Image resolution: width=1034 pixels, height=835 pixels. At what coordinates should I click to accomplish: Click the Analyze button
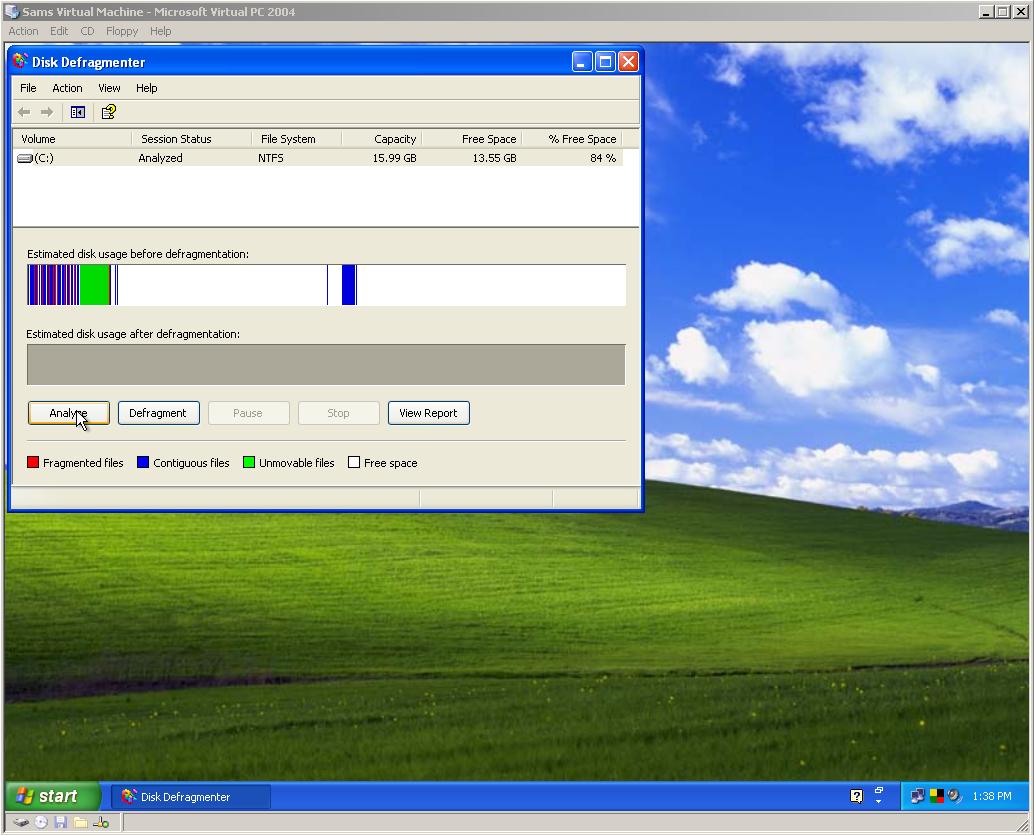tap(69, 413)
